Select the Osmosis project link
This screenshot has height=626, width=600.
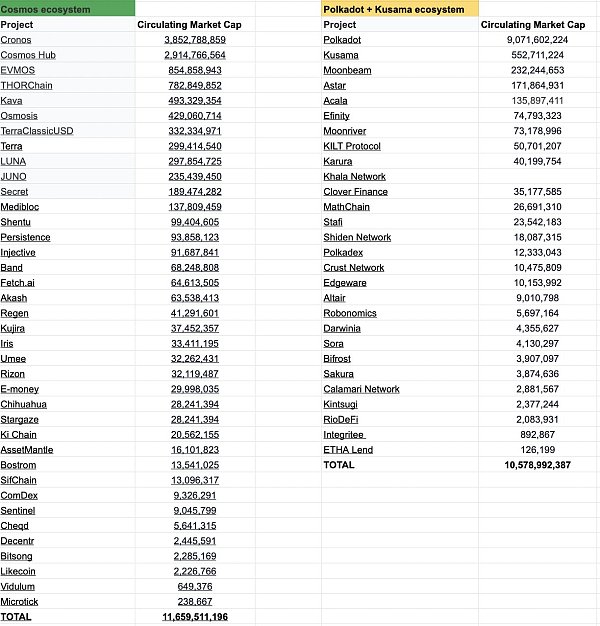coord(20,116)
